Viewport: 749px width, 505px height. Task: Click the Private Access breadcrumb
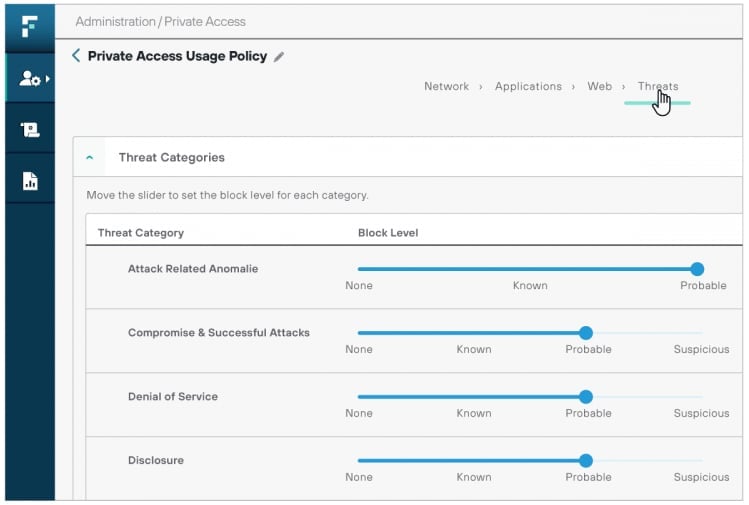click(x=205, y=21)
